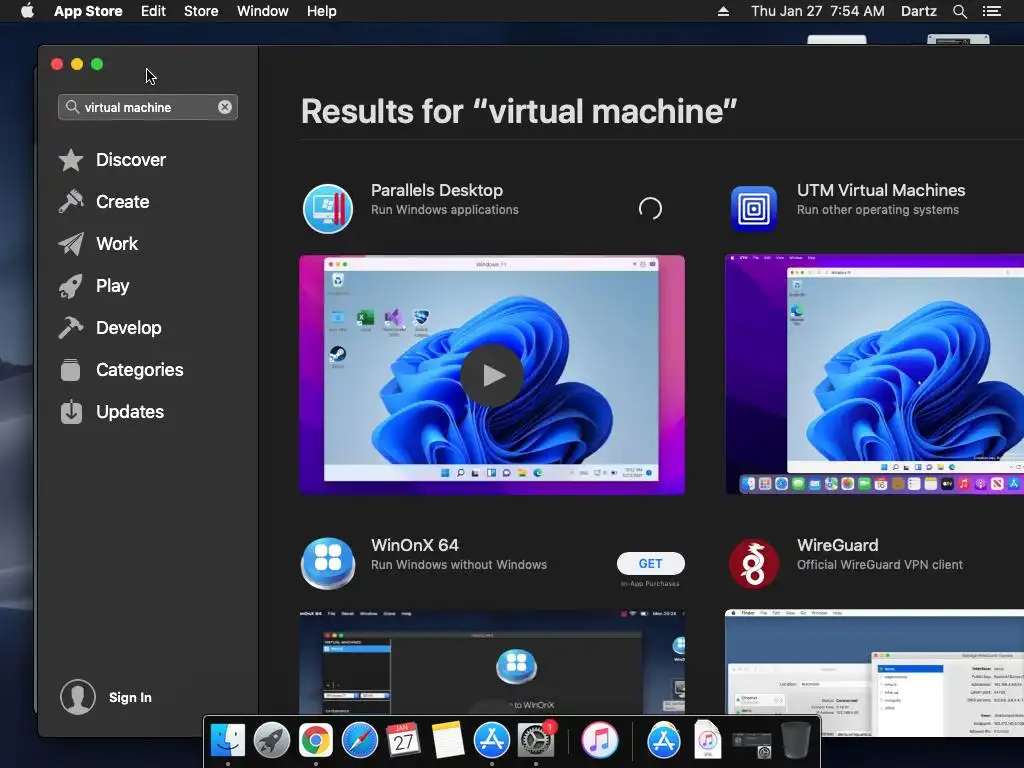Image resolution: width=1024 pixels, height=768 pixels.
Task: Click the Official WireGuard VPN client subtitle
Action: point(880,565)
